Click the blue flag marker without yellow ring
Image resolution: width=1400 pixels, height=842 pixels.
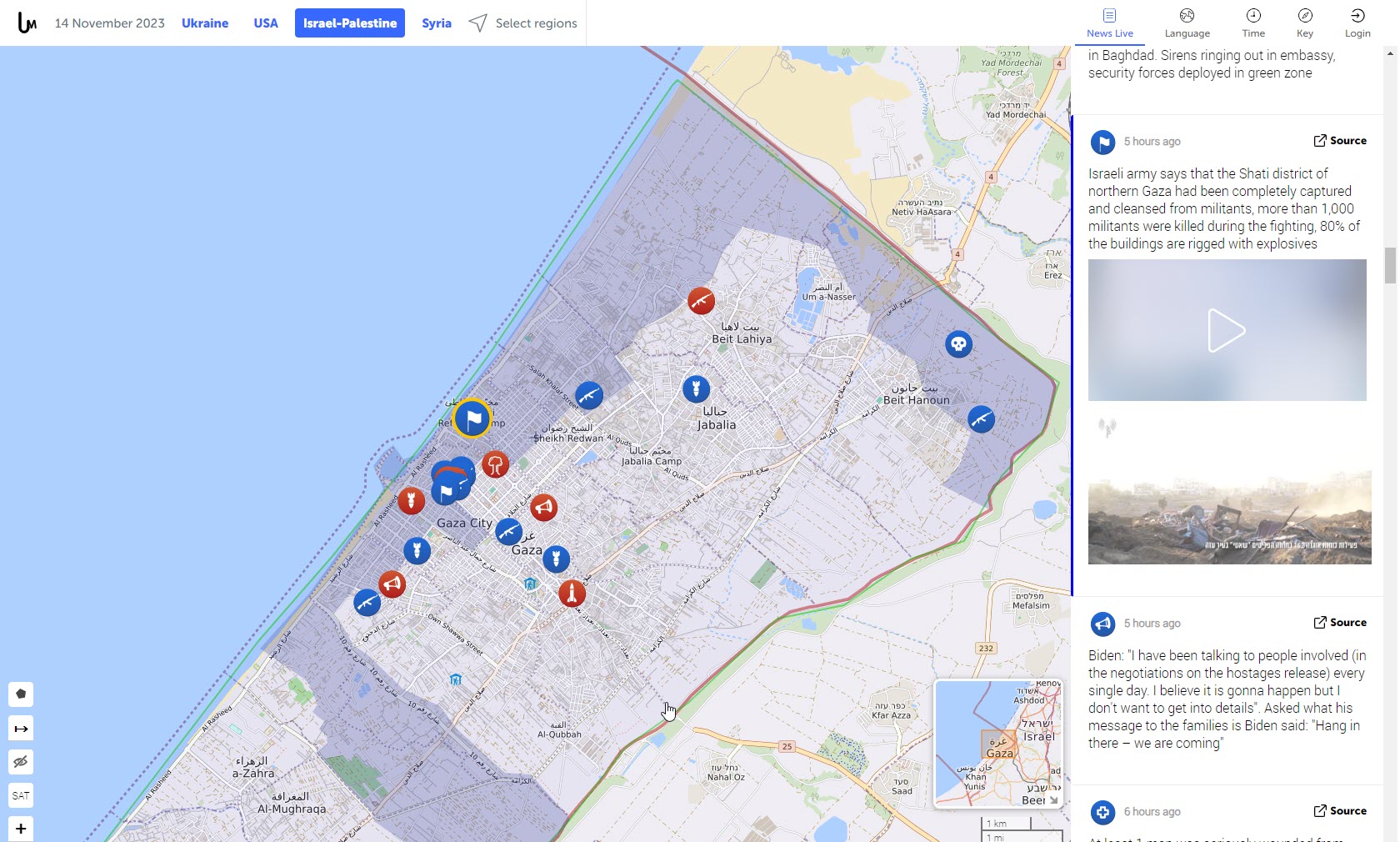point(446,492)
